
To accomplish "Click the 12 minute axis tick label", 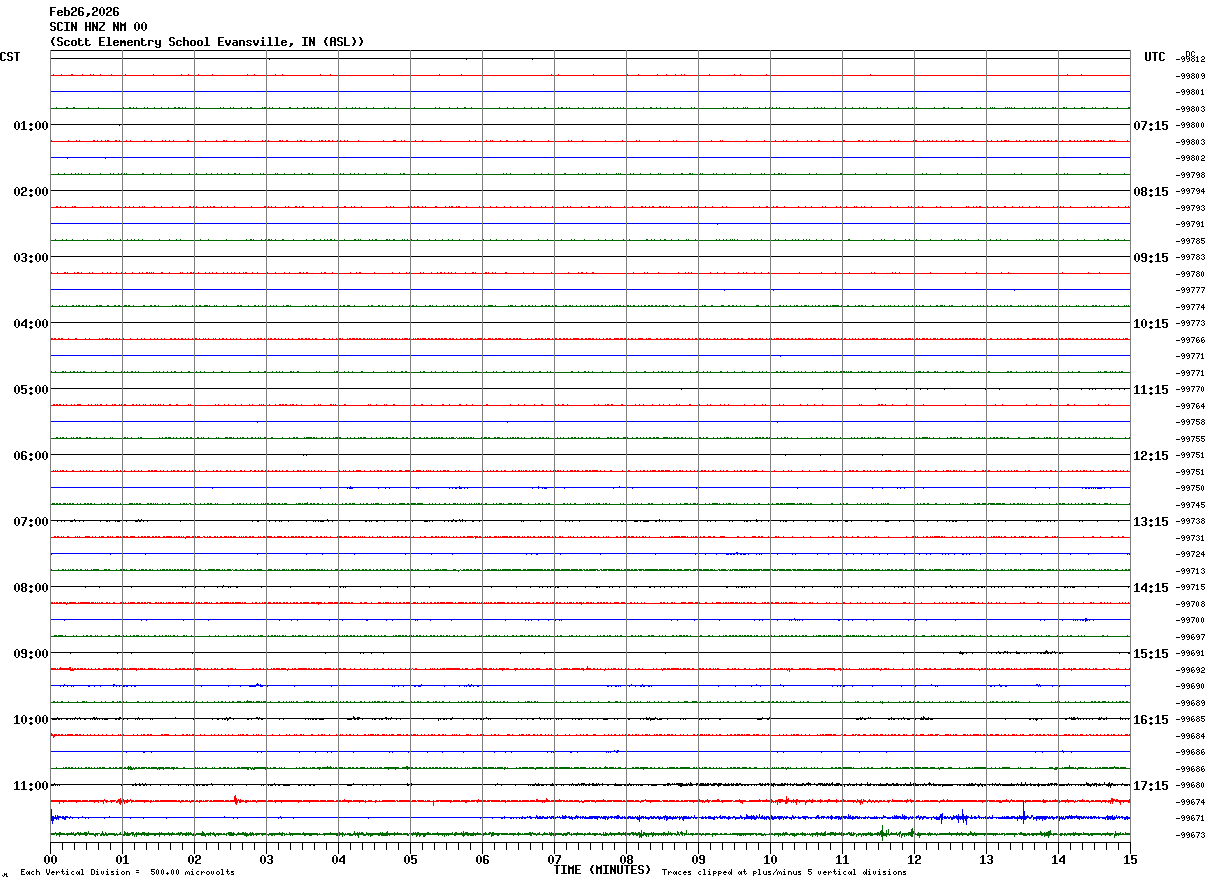I will [914, 859].
